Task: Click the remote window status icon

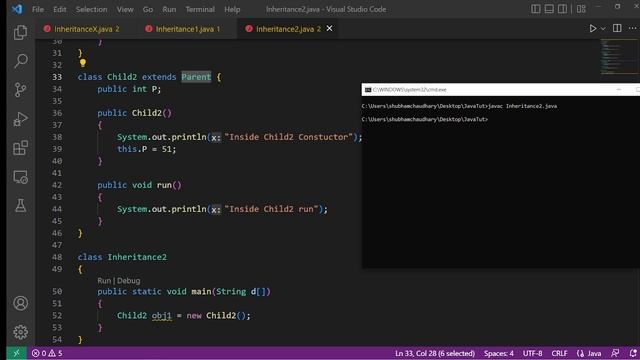Action: click(x=16, y=353)
